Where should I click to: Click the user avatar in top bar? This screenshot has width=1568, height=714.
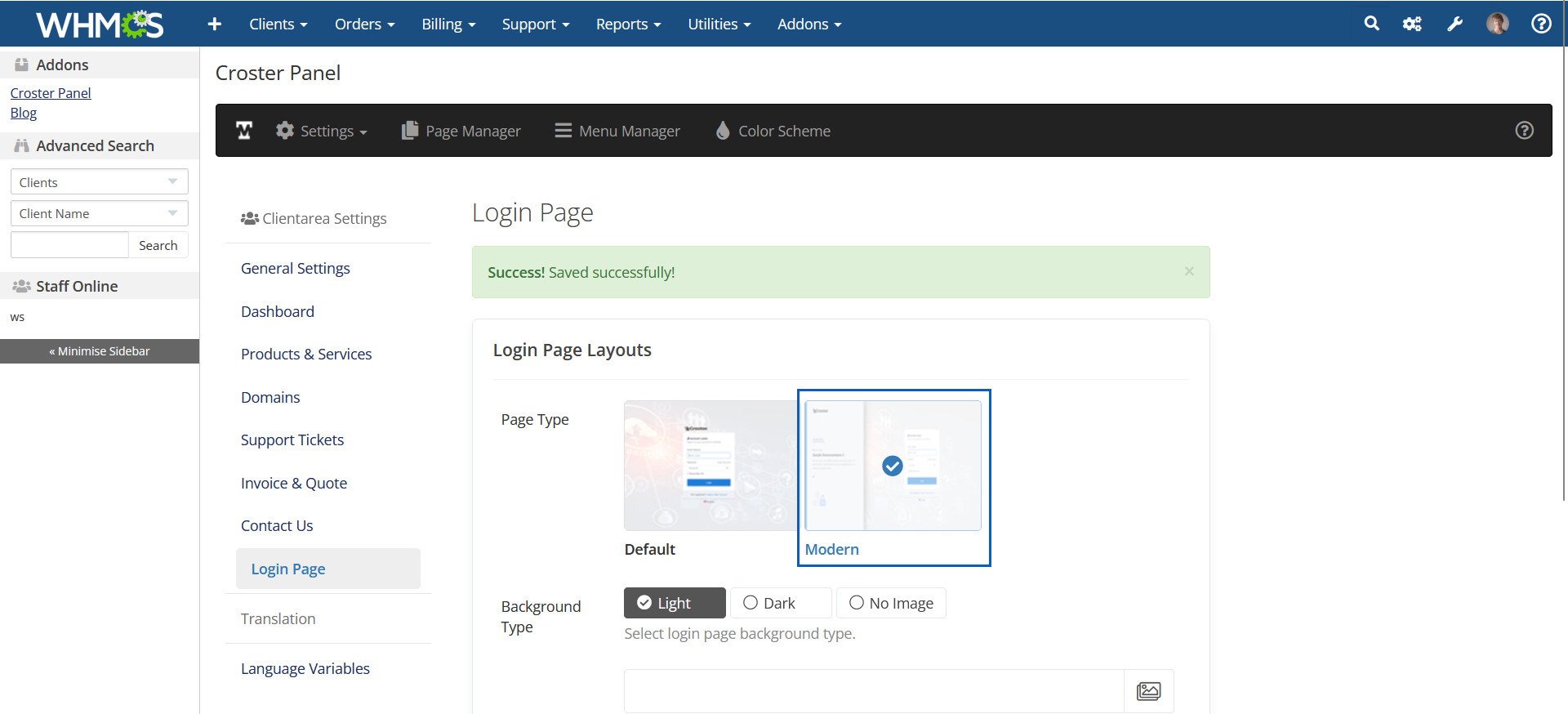click(1497, 24)
